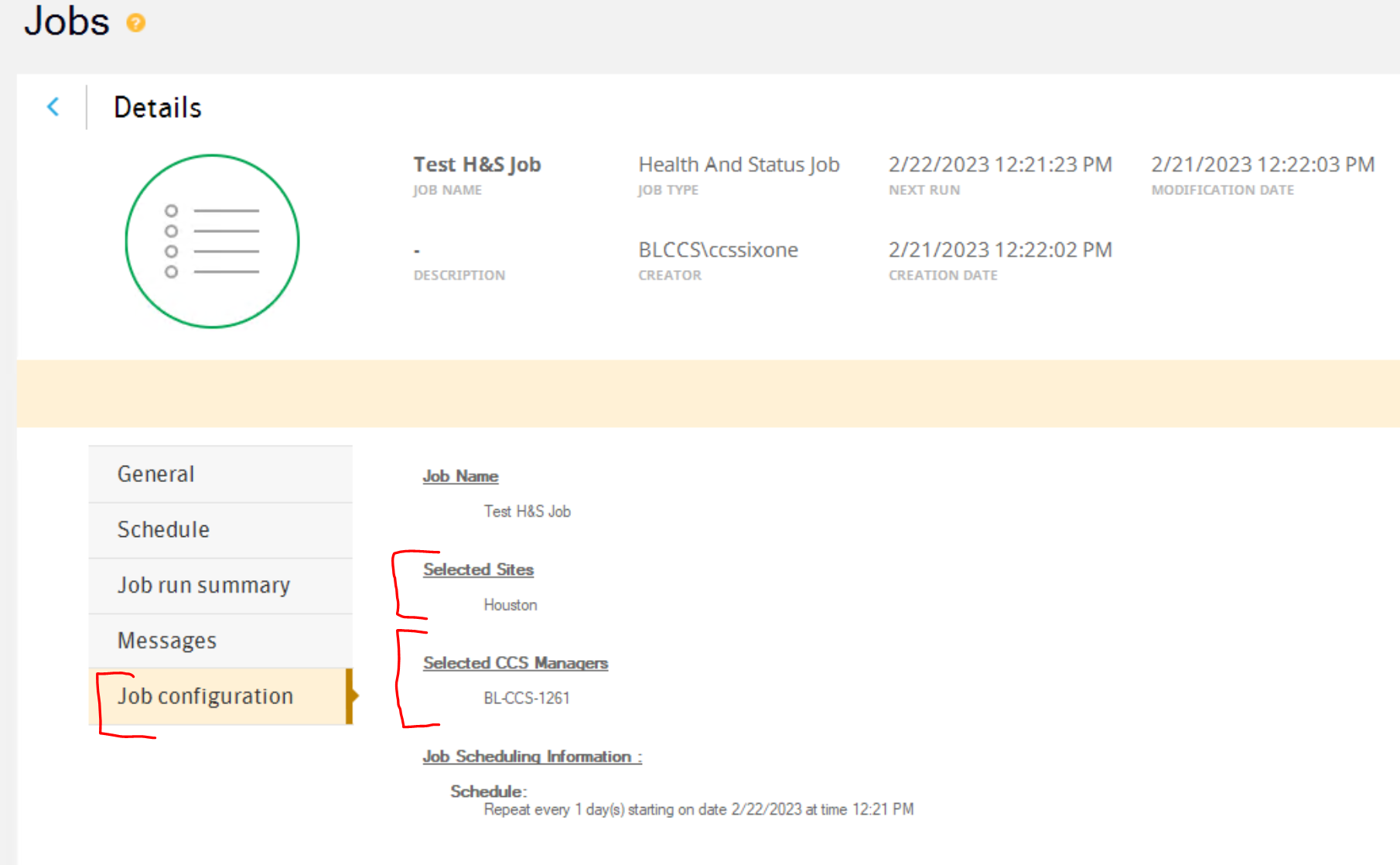1400x865 pixels.
Task: Click the next run date value
Action: 1000,165
